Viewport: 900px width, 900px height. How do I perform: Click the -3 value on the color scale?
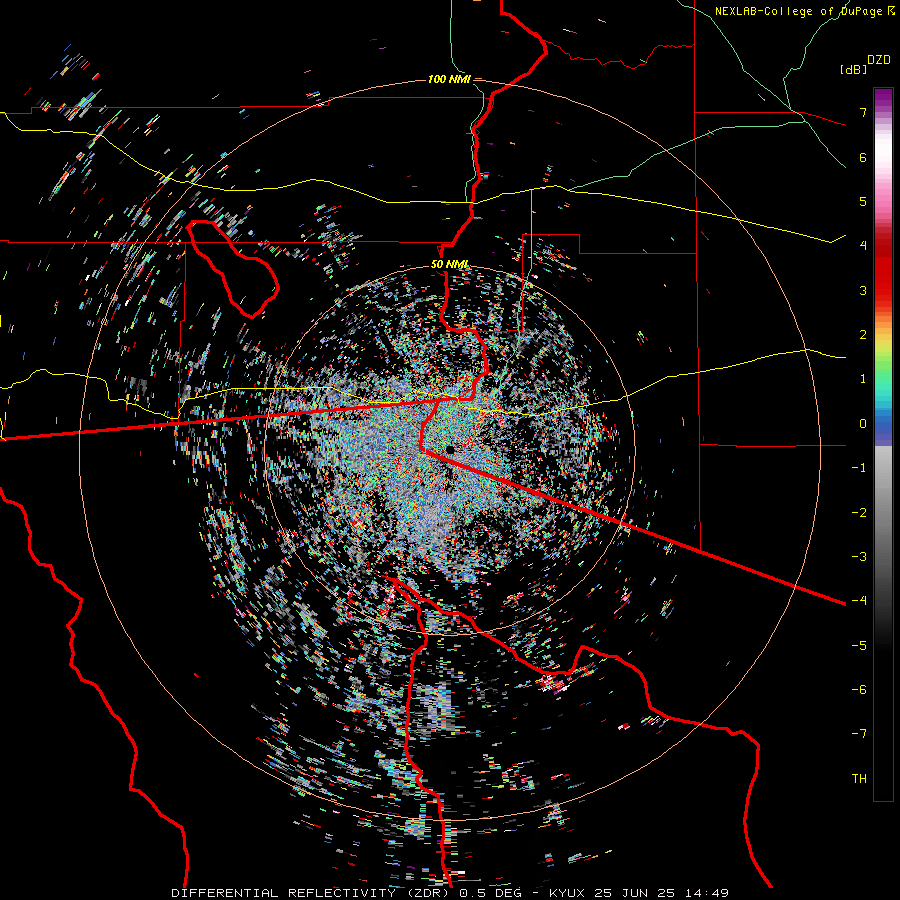859,557
